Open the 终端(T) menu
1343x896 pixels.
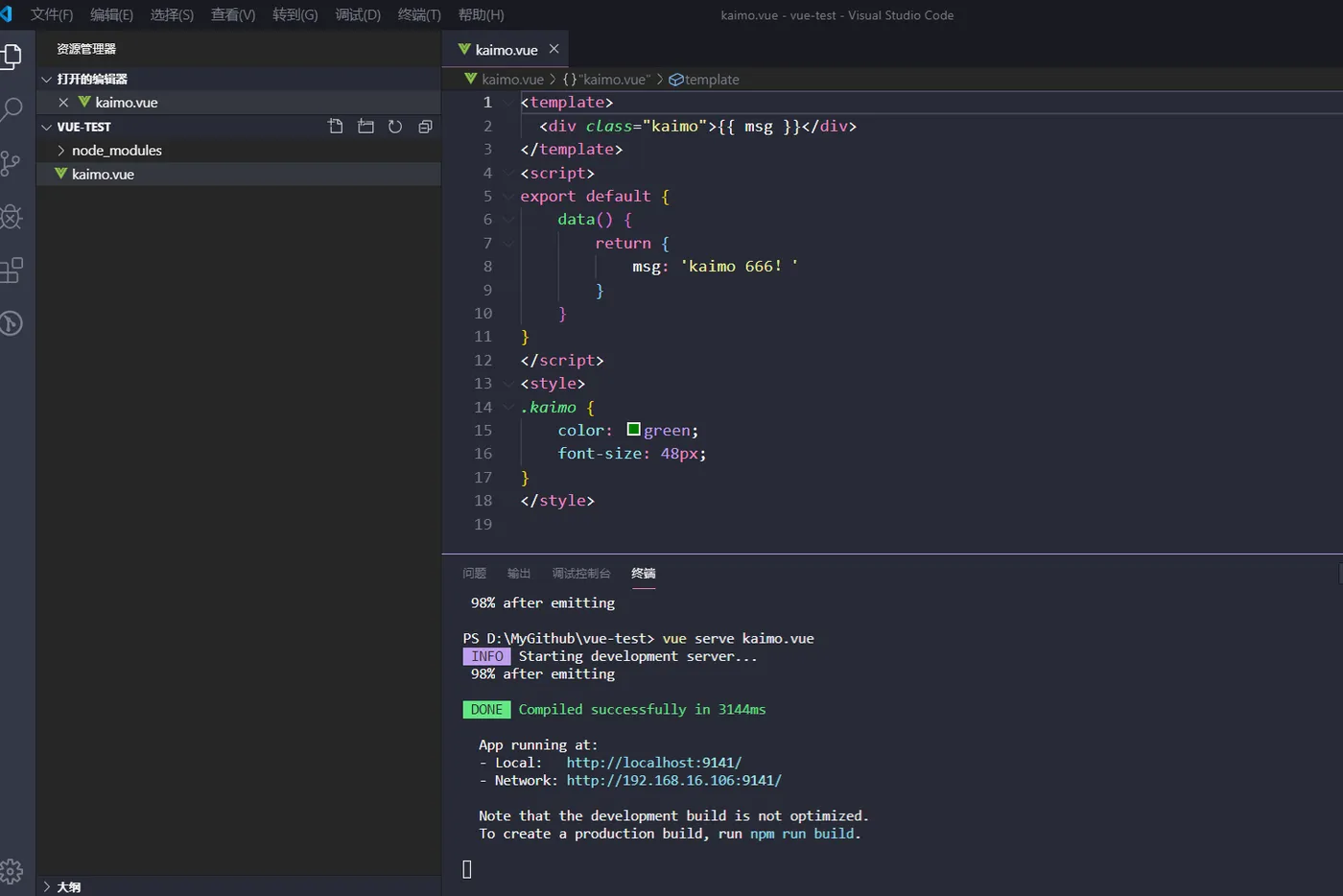[419, 14]
